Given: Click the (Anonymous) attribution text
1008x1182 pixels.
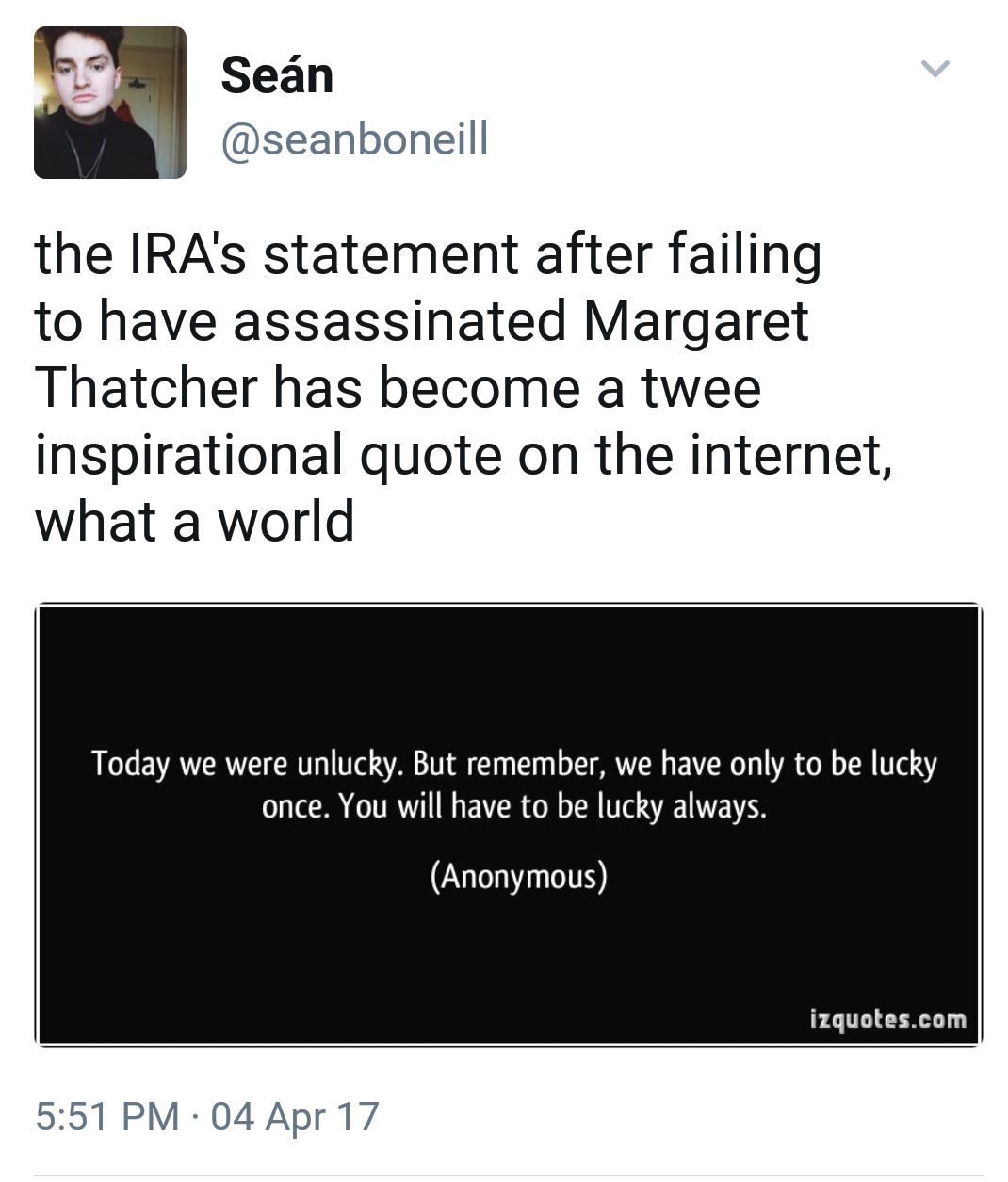Looking at the screenshot, I should 518,877.
